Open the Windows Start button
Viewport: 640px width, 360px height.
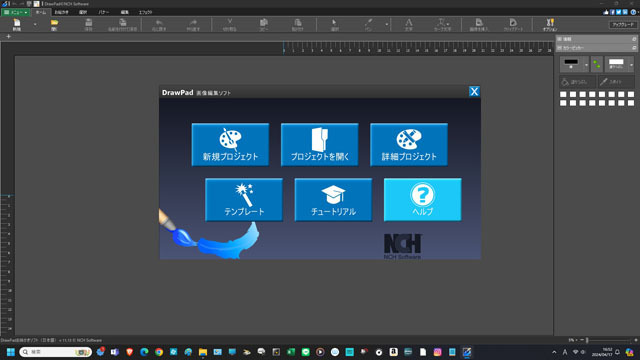[x=11, y=352]
